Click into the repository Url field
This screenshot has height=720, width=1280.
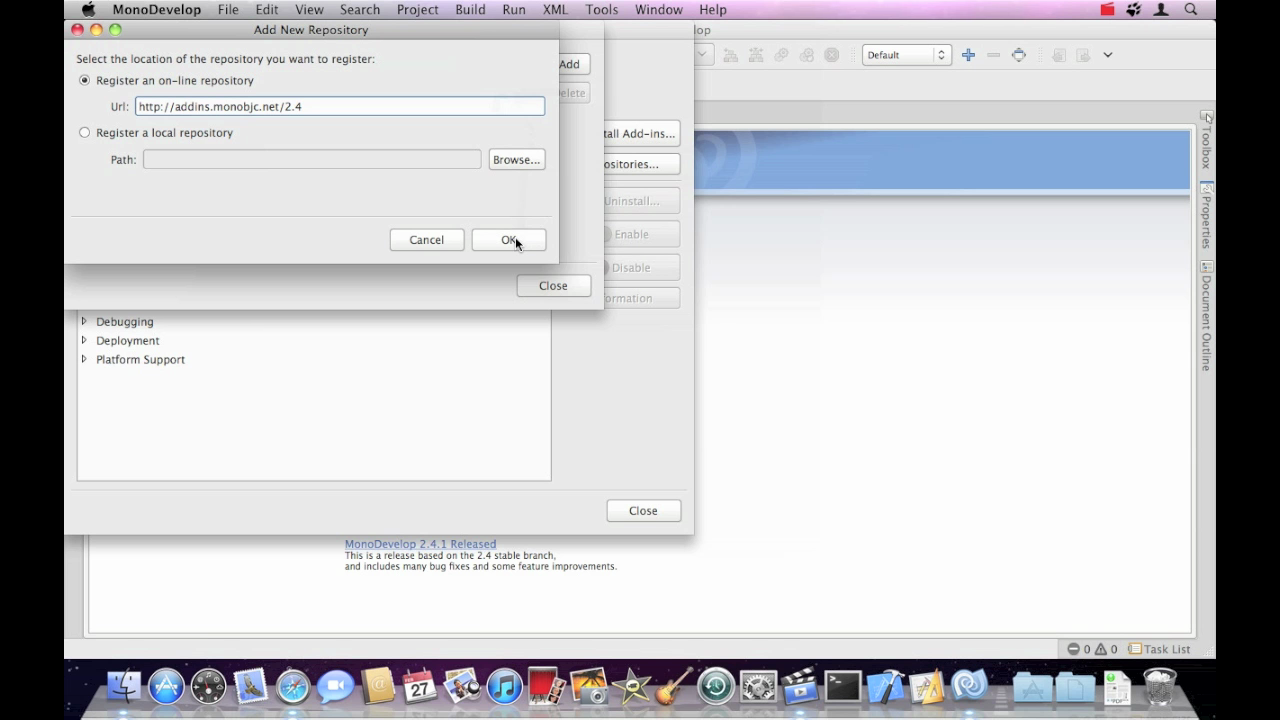pos(340,106)
